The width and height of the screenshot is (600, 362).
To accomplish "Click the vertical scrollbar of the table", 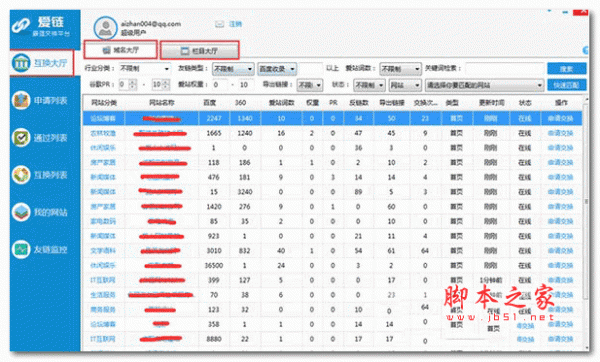I will [x=585, y=222].
